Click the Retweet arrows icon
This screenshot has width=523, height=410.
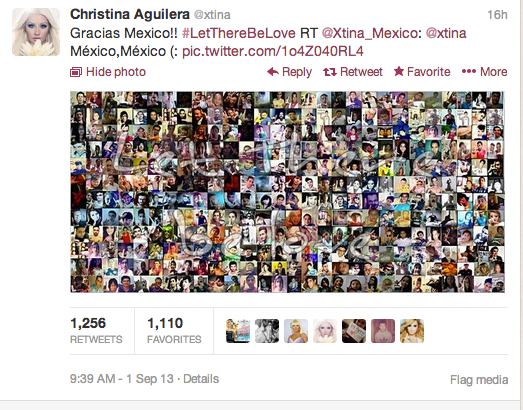(330, 72)
